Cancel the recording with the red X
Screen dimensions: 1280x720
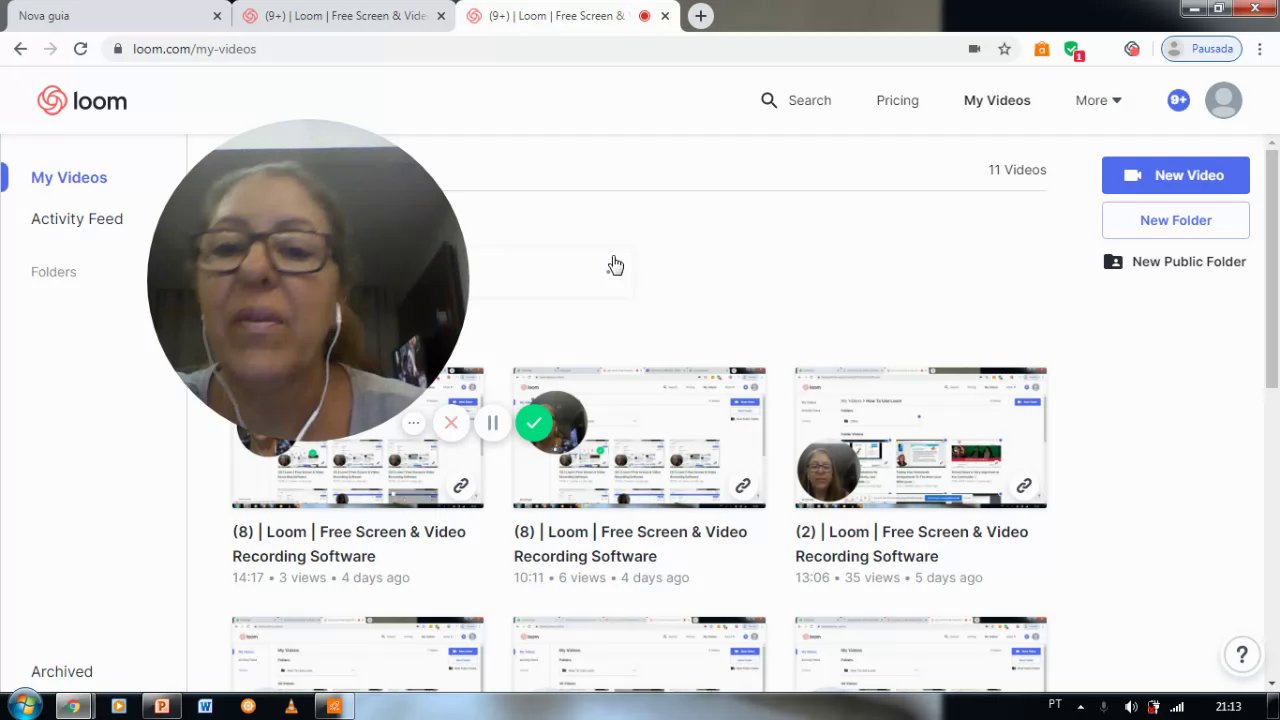point(451,423)
